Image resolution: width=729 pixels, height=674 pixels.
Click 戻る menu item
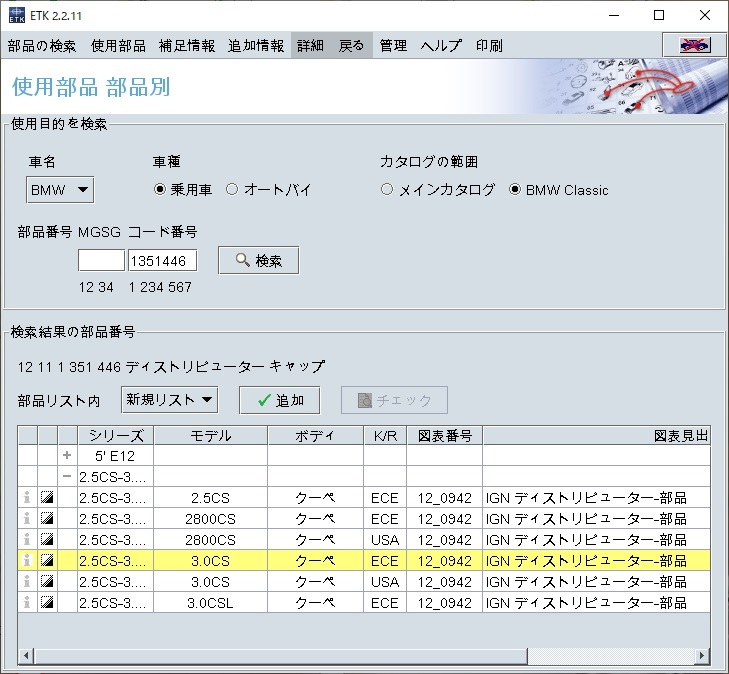click(x=351, y=46)
